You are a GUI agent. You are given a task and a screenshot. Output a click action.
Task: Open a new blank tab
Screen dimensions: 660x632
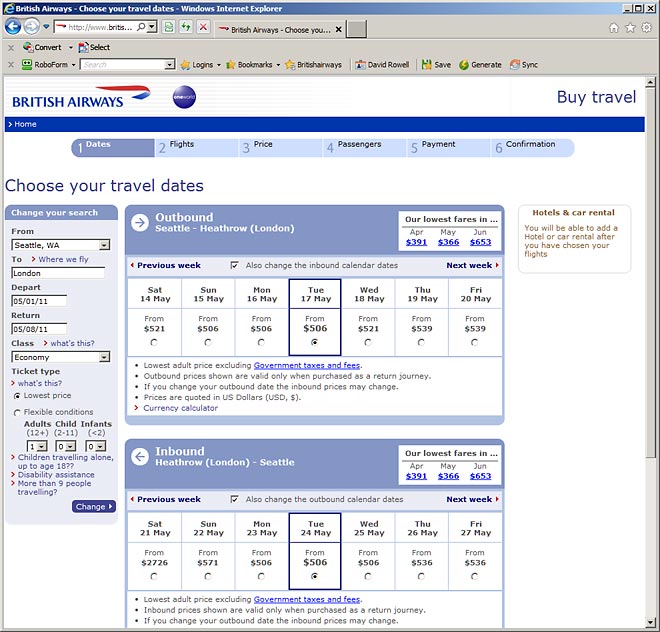[x=356, y=29]
